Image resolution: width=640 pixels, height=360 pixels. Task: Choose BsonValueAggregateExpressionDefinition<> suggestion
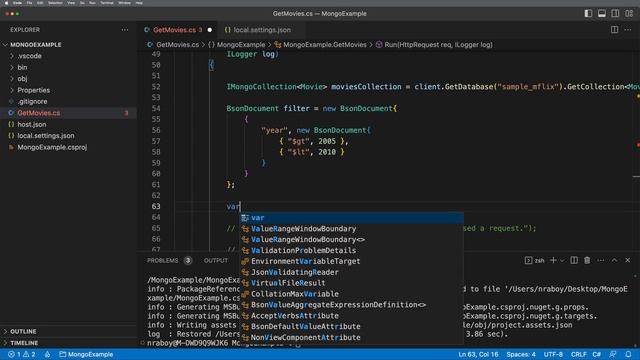(x=351, y=305)
